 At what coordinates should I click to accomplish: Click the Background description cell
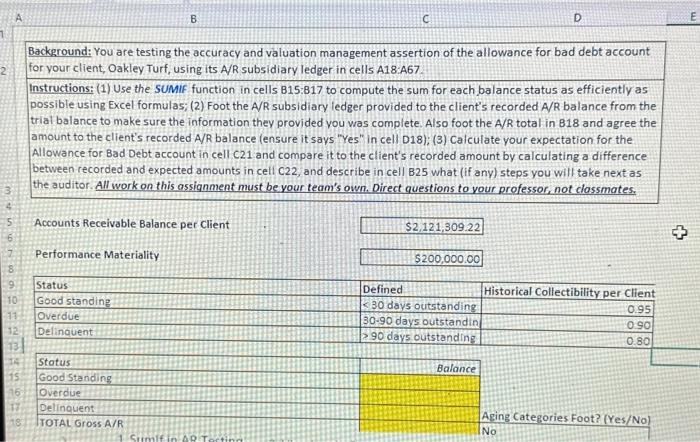[x=346, y=60]
